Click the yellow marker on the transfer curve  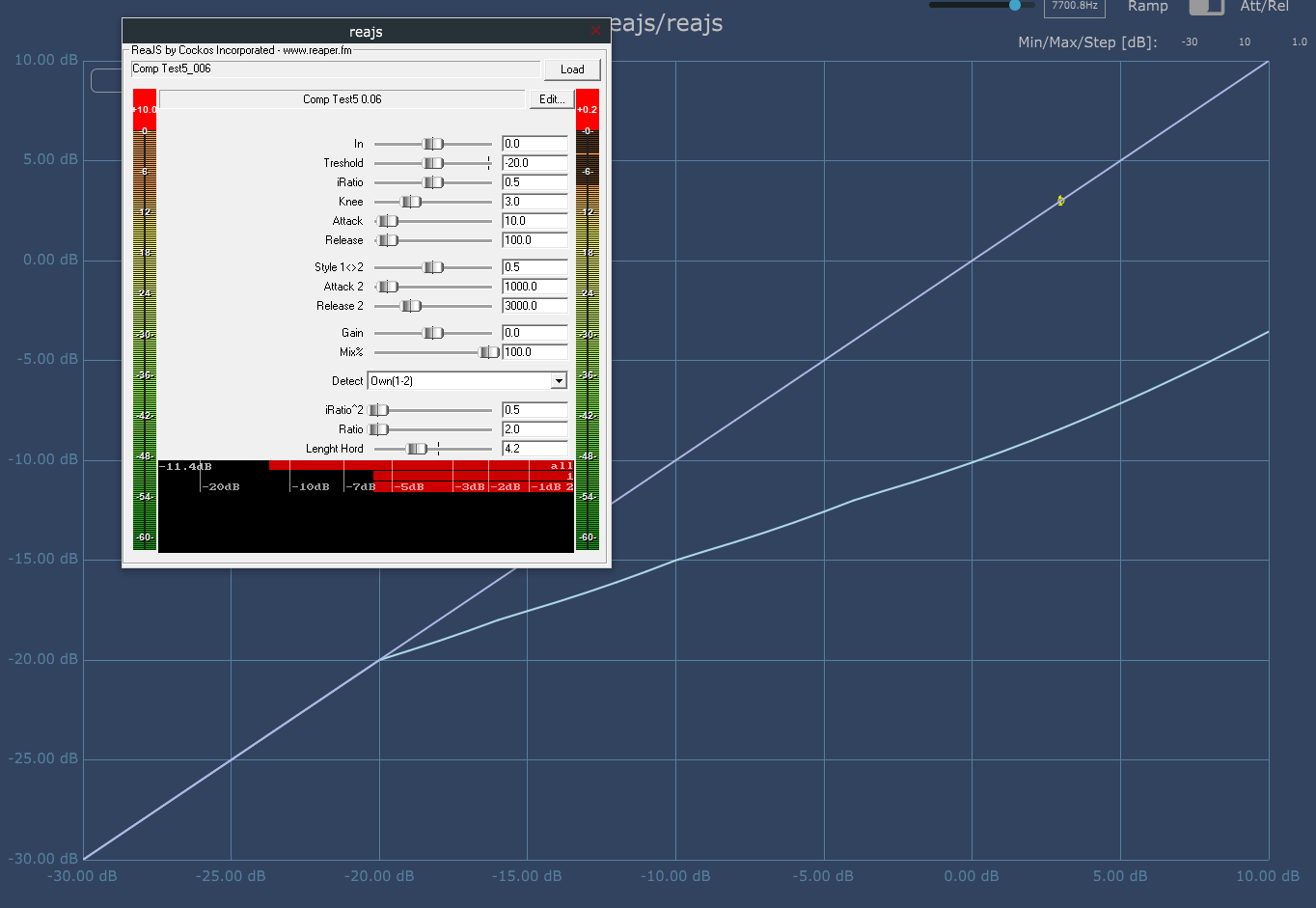(x=1060, y=201)
